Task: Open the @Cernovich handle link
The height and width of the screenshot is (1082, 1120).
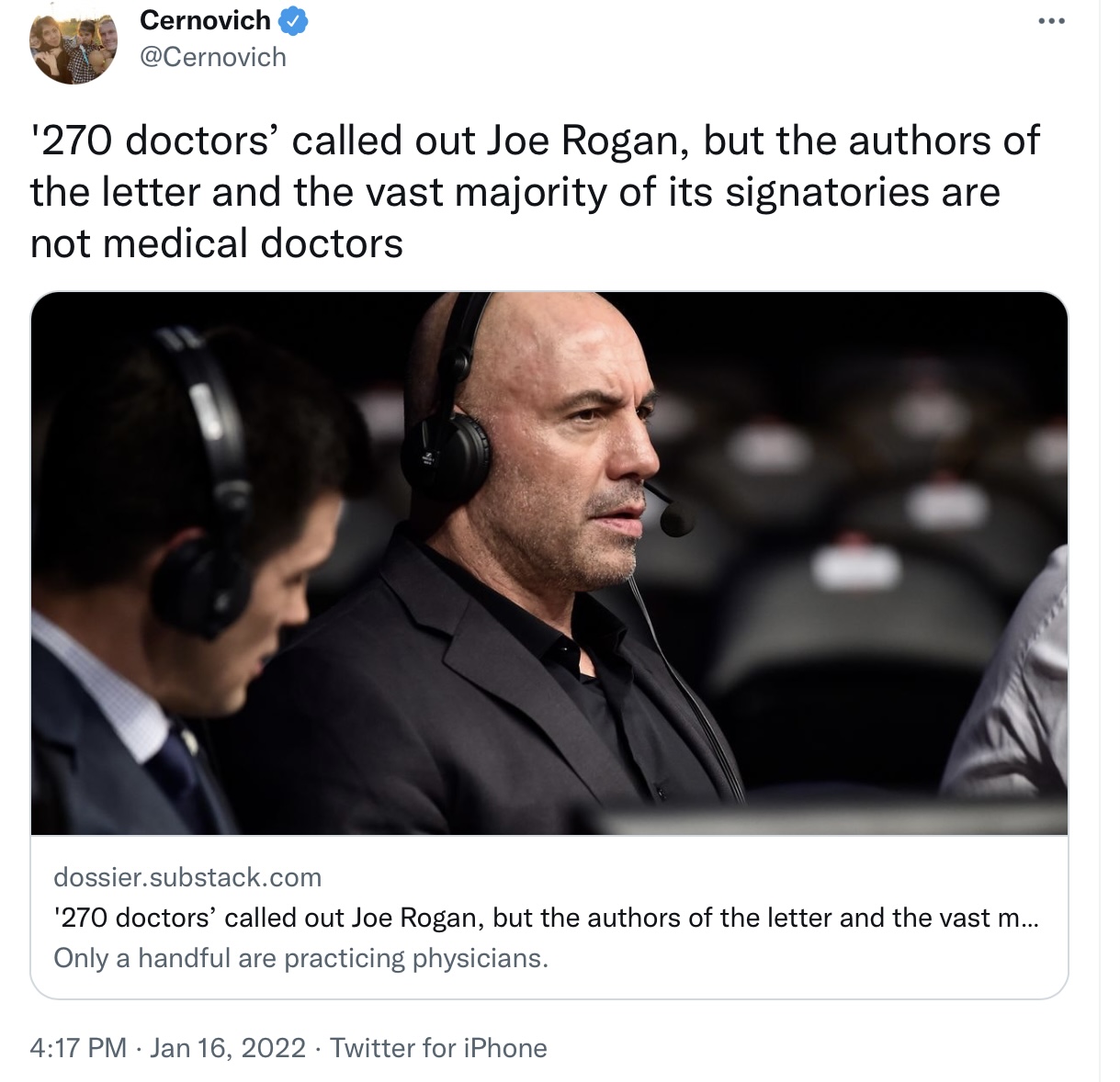Action: coord(213,57)
